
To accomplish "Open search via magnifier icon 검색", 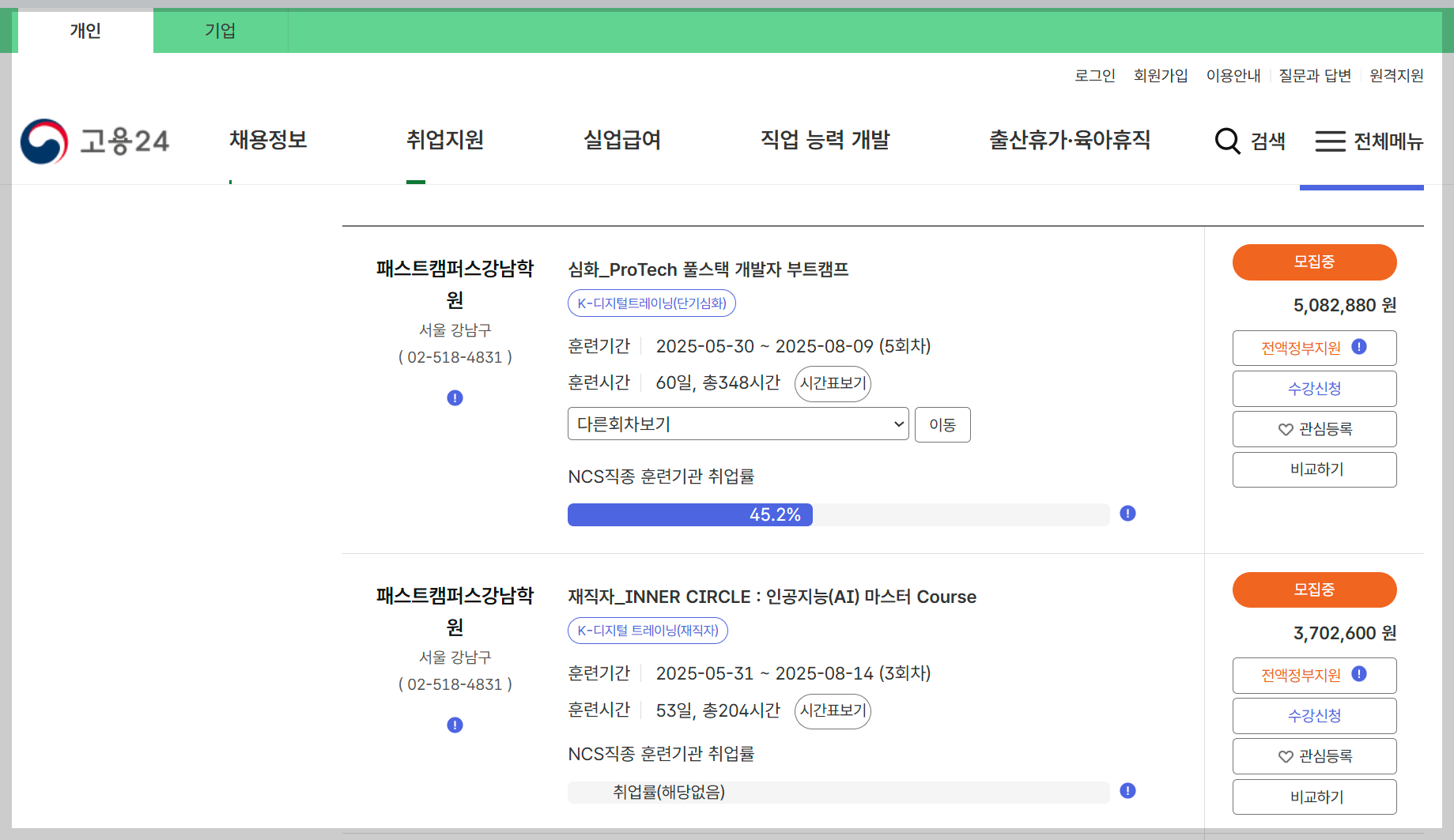I will [x=1250, y=141].
